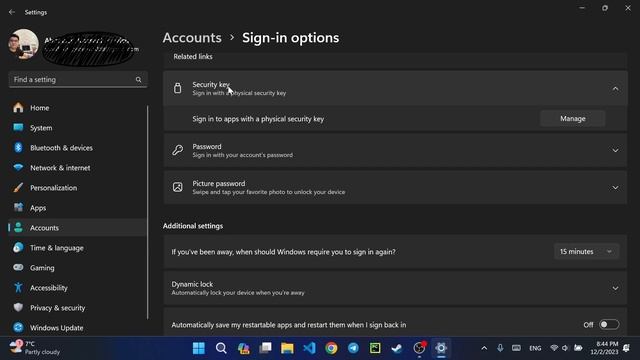Click the battery tray icon
The image size is (640, 360).
point(578,348)
